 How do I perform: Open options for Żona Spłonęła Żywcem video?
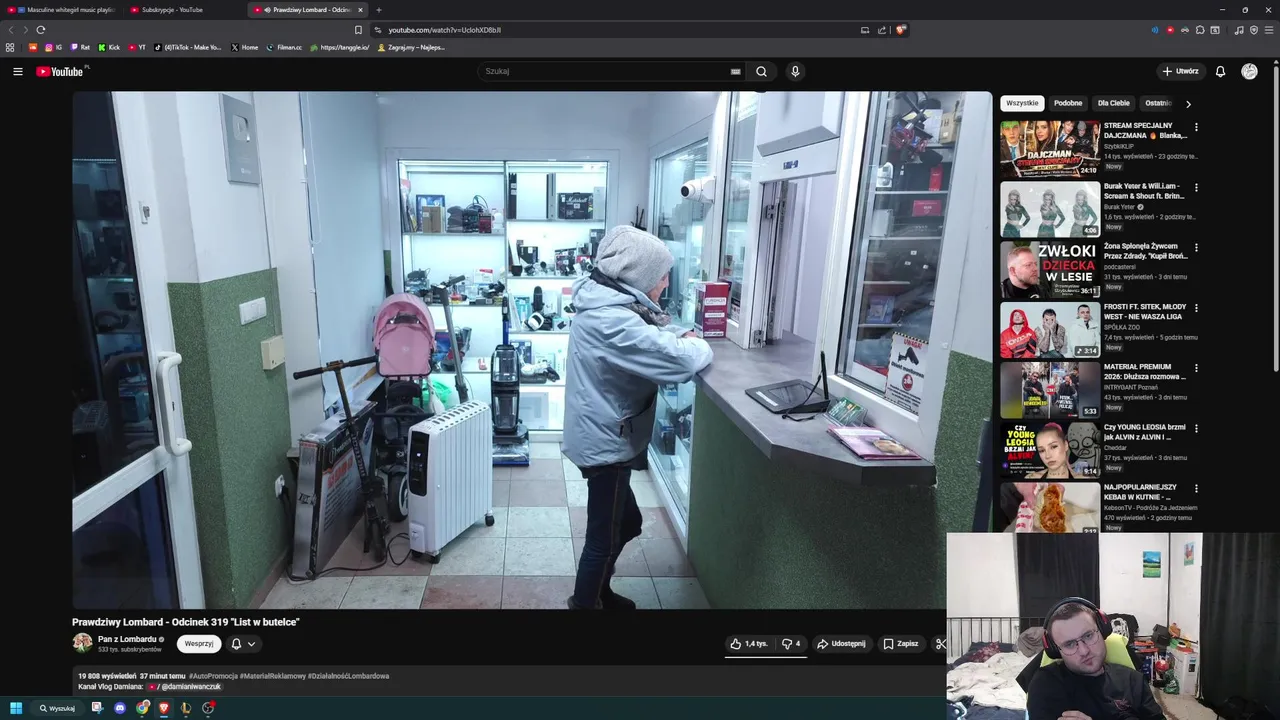pyautogui.click(x=1196, y=247)
